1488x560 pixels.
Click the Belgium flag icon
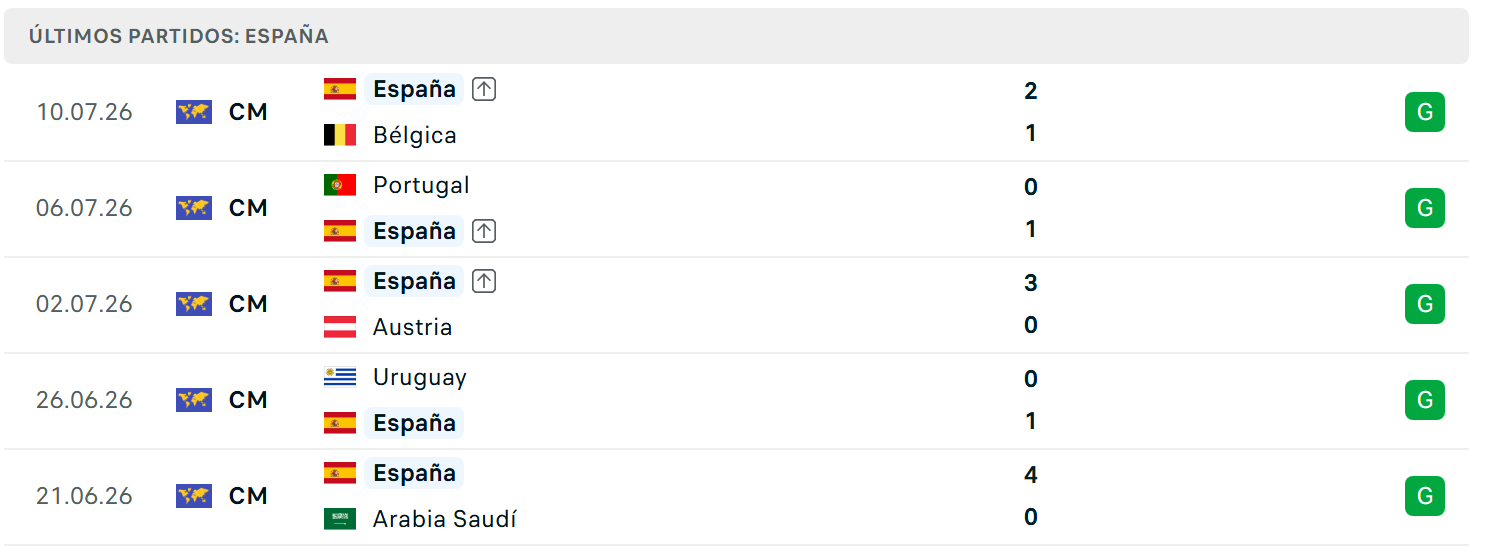[x=340, y=135]
